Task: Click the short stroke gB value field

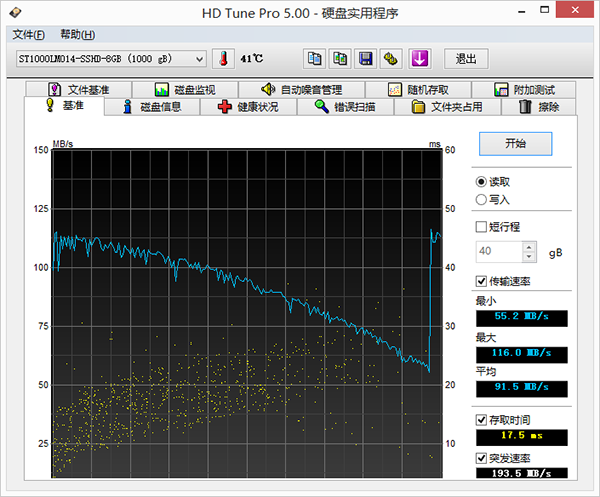Action: [x=499, y=251]
